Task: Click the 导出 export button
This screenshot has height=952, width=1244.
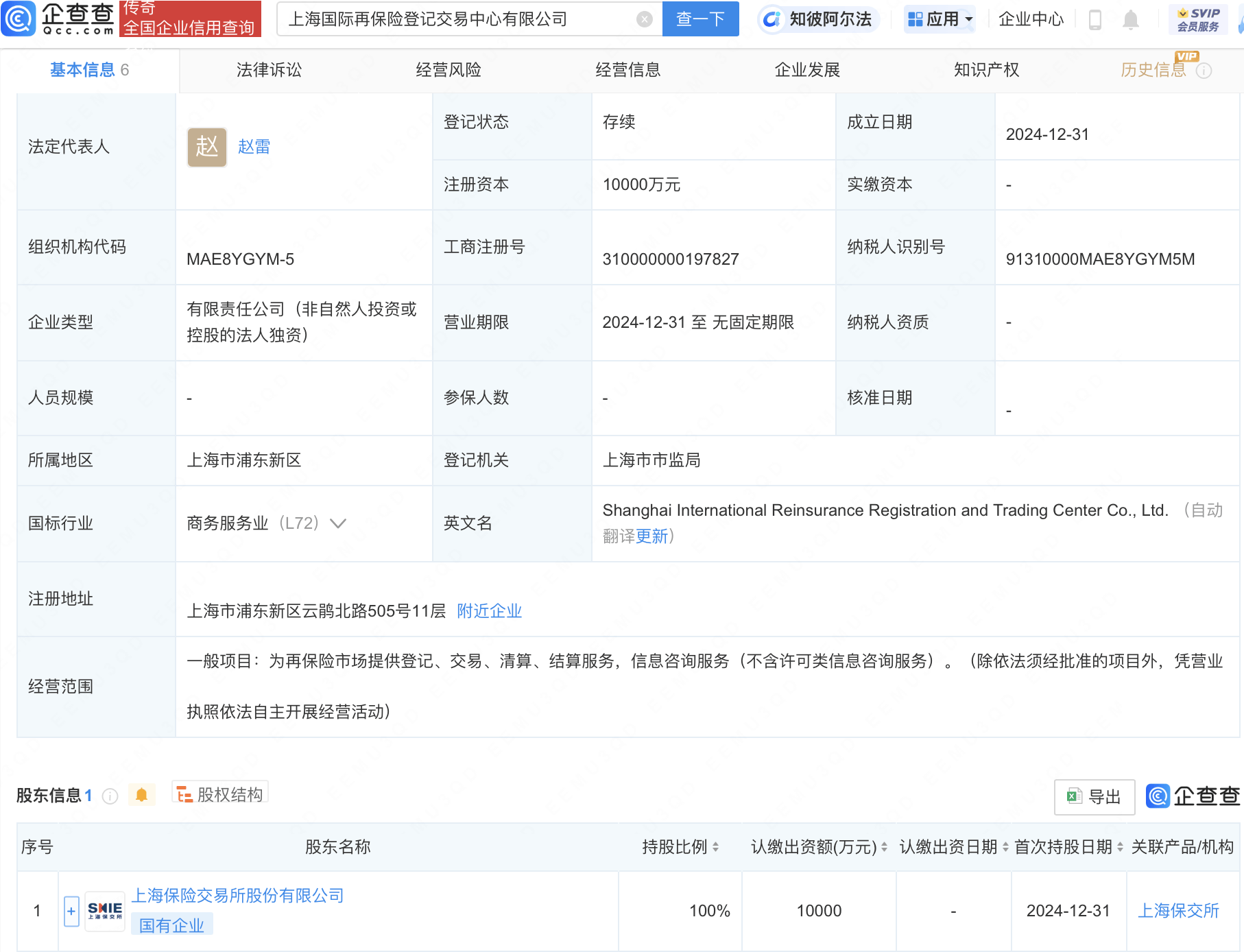Action: tap(1095, 797)
